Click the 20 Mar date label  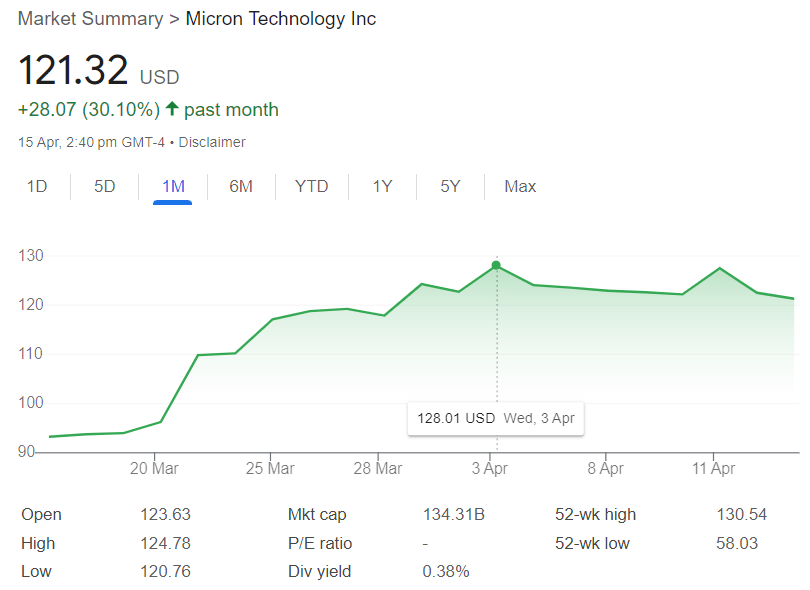154,468
